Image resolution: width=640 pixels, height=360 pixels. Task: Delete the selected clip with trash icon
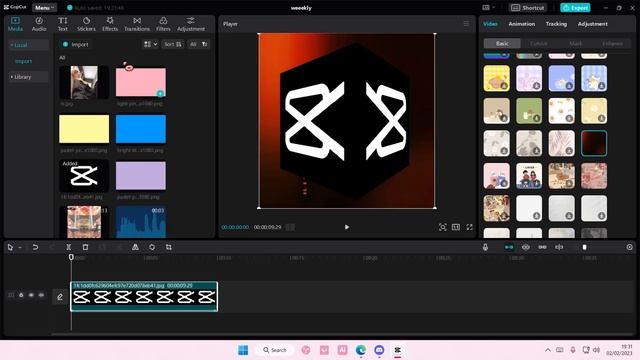(85, 247)
